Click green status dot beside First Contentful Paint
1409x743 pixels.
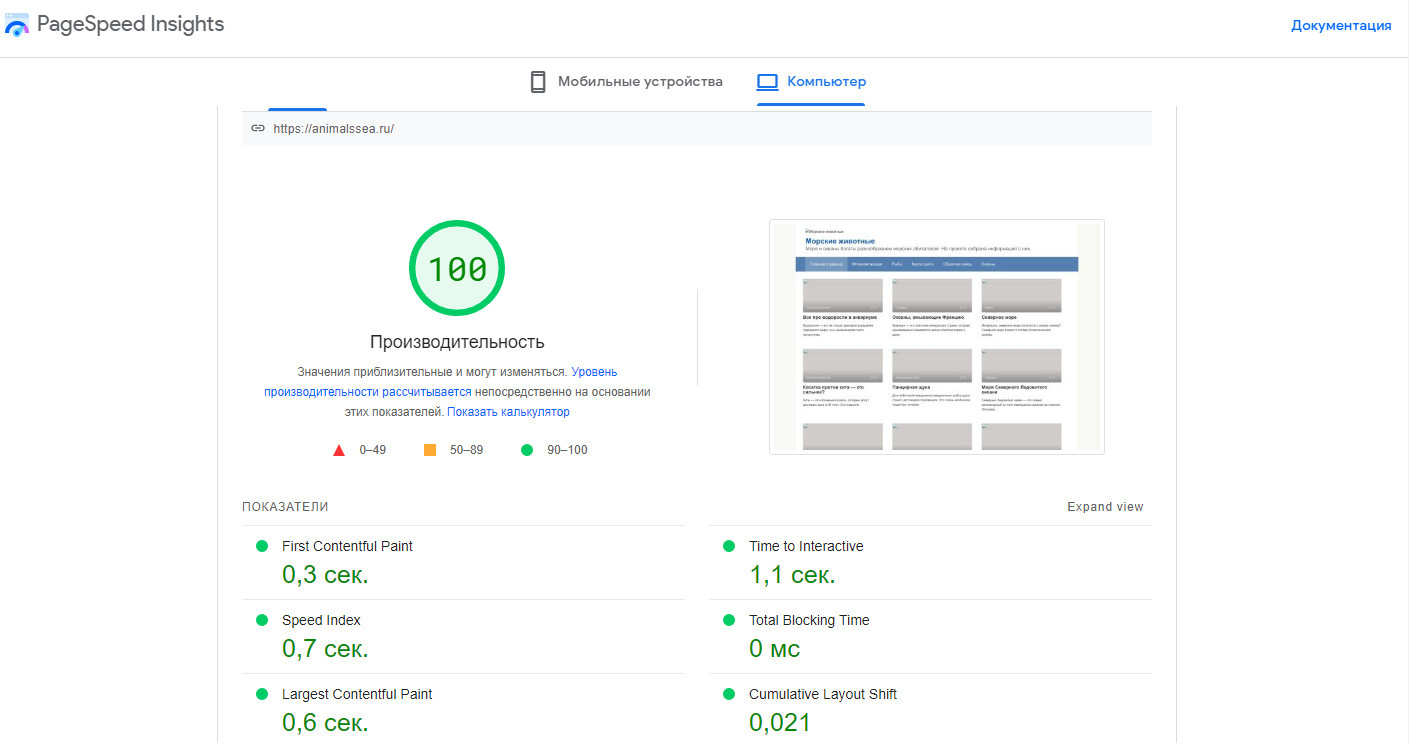[262, 546]
